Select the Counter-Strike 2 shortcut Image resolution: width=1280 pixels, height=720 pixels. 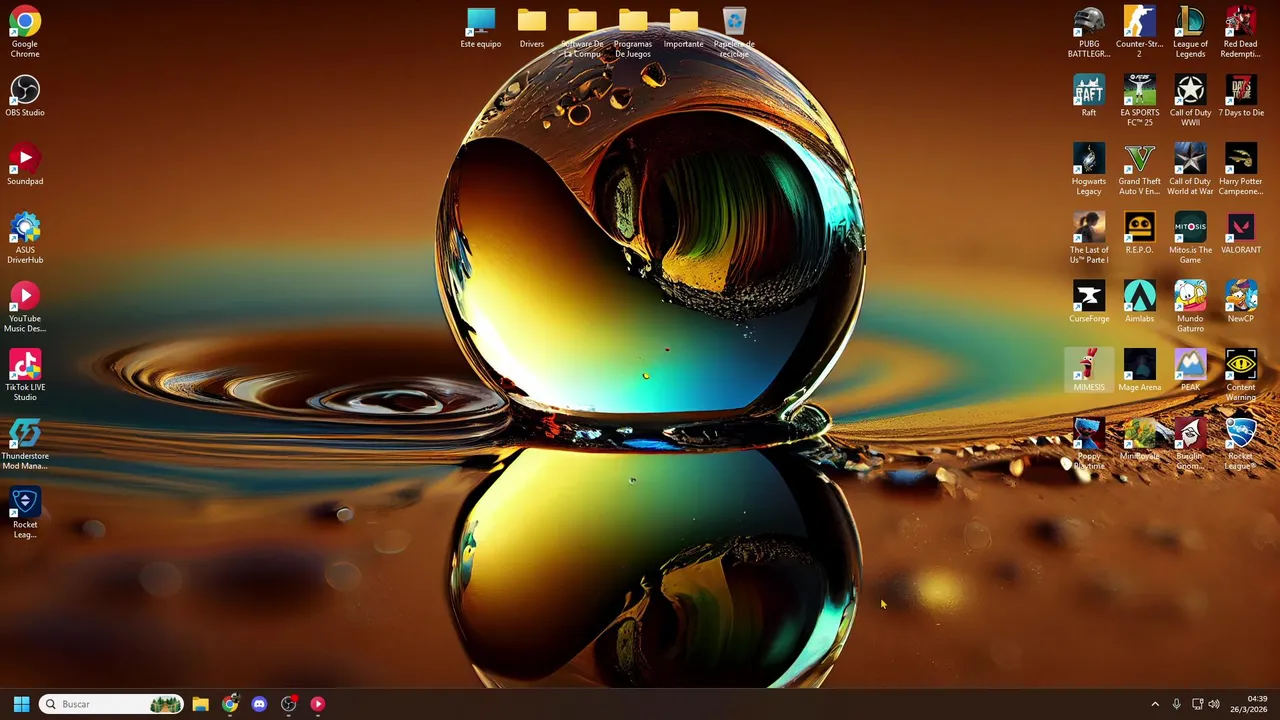[x=1139, y=32]
